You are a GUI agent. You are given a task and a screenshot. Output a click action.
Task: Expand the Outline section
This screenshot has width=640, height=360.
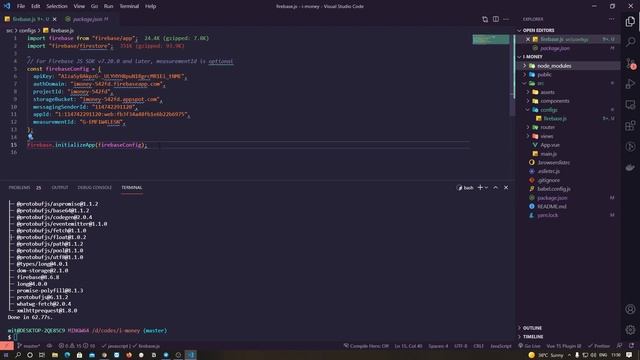[567, 328]
